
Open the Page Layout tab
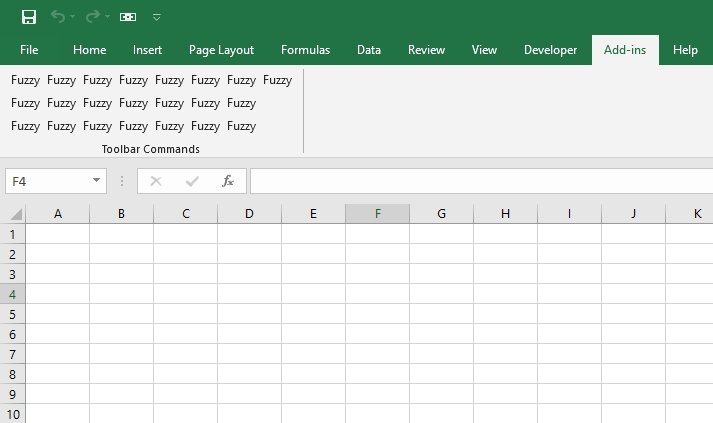click(221, 50)
